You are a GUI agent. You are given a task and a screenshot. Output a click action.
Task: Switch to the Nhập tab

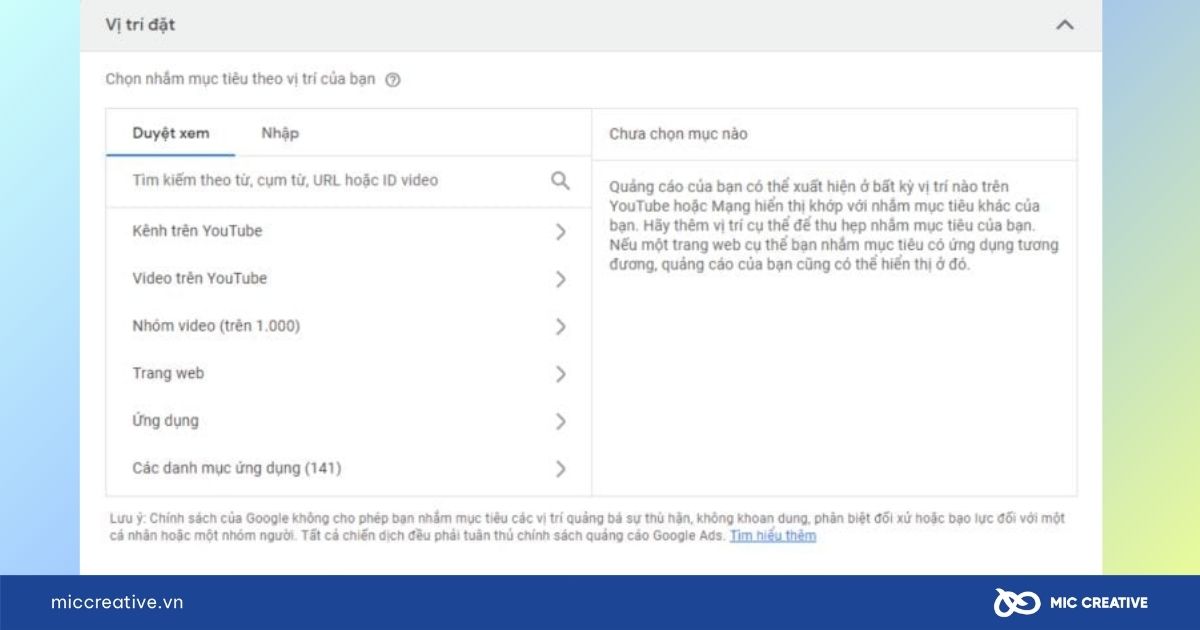click(x=280, y=132)
